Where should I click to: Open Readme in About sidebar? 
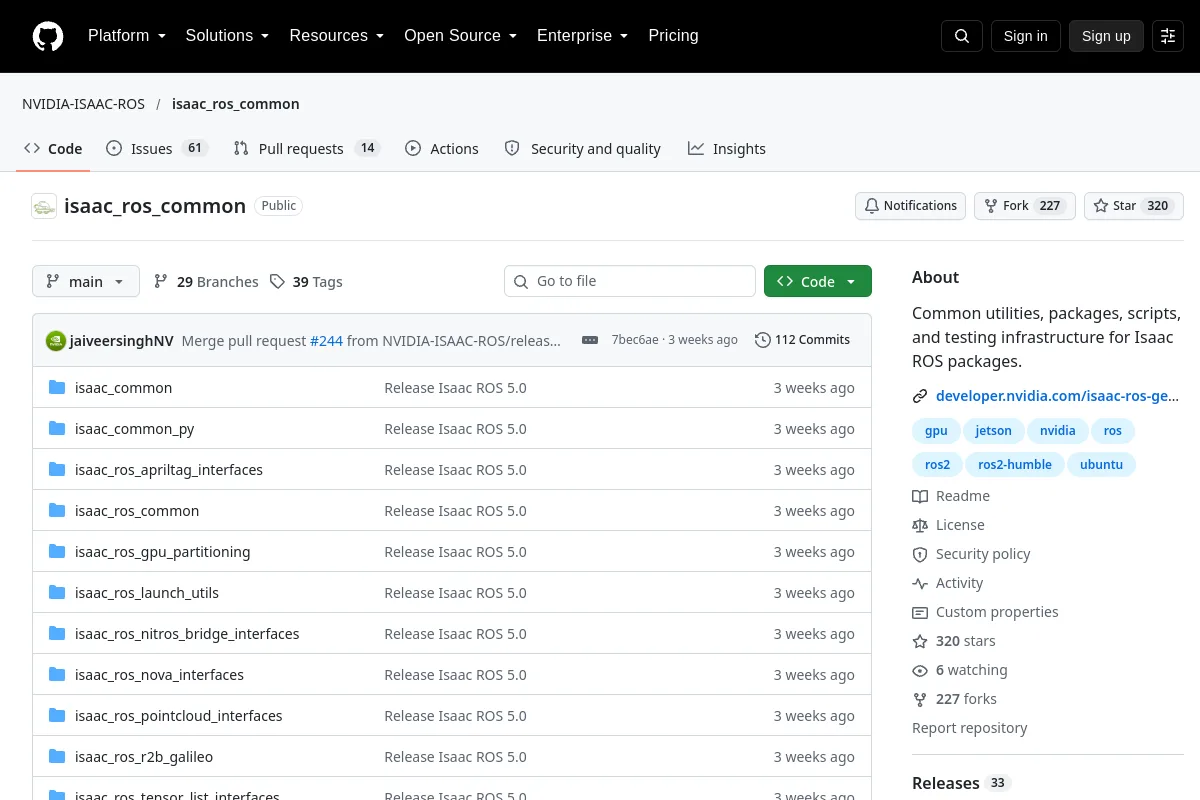951,496
